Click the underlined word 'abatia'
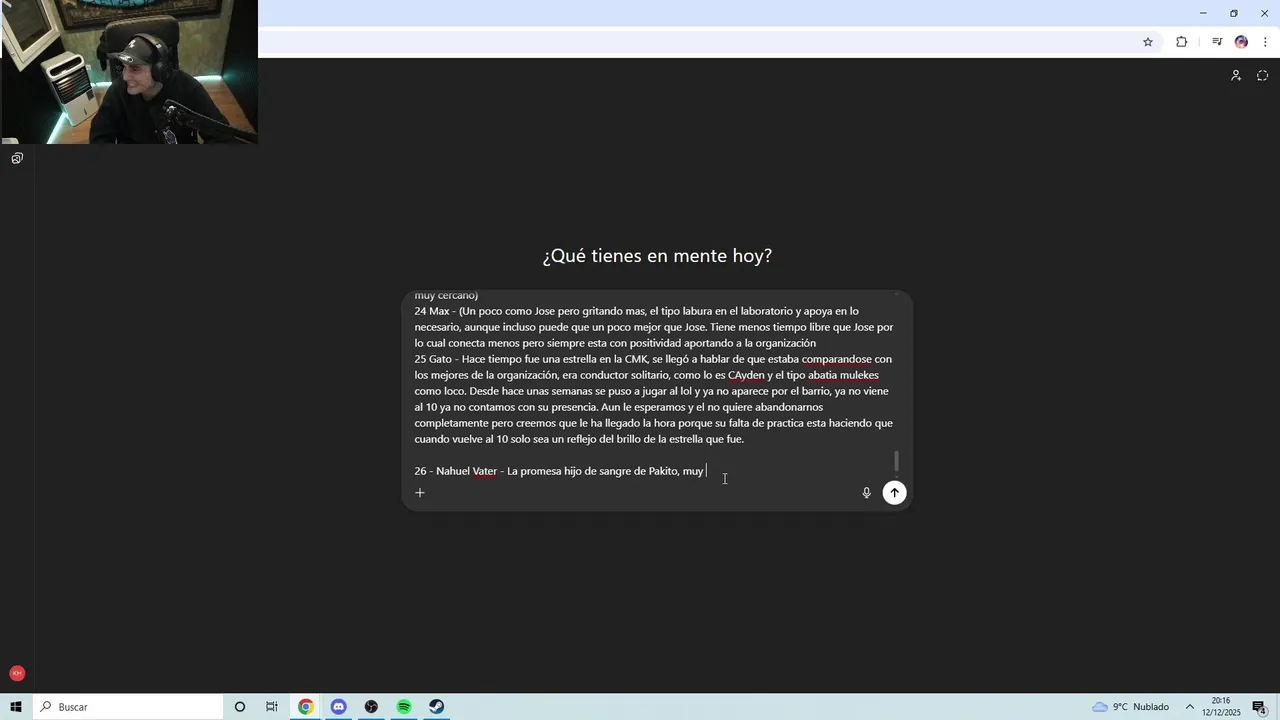 822,375
